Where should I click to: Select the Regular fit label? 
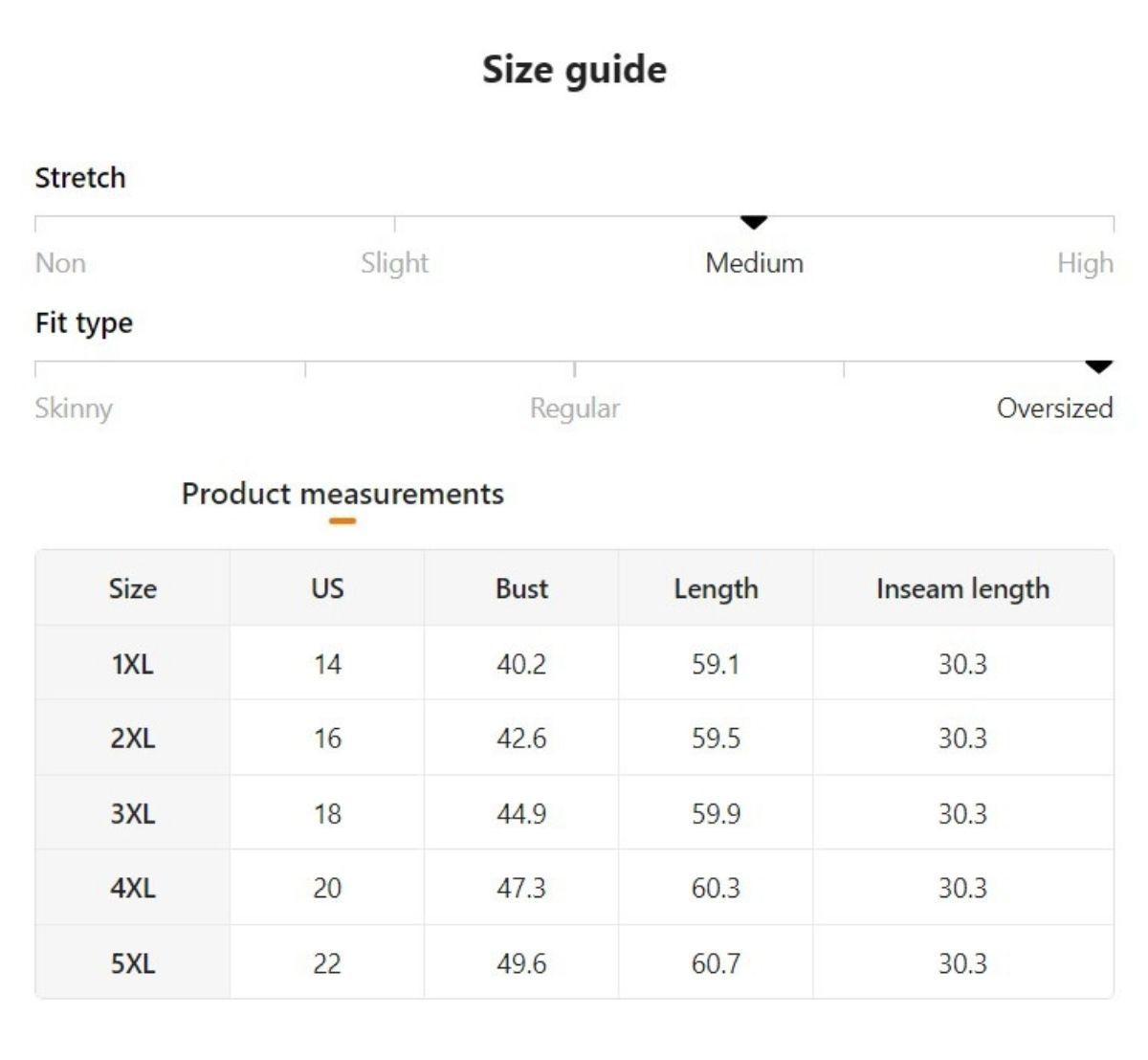tap(574, 409)
